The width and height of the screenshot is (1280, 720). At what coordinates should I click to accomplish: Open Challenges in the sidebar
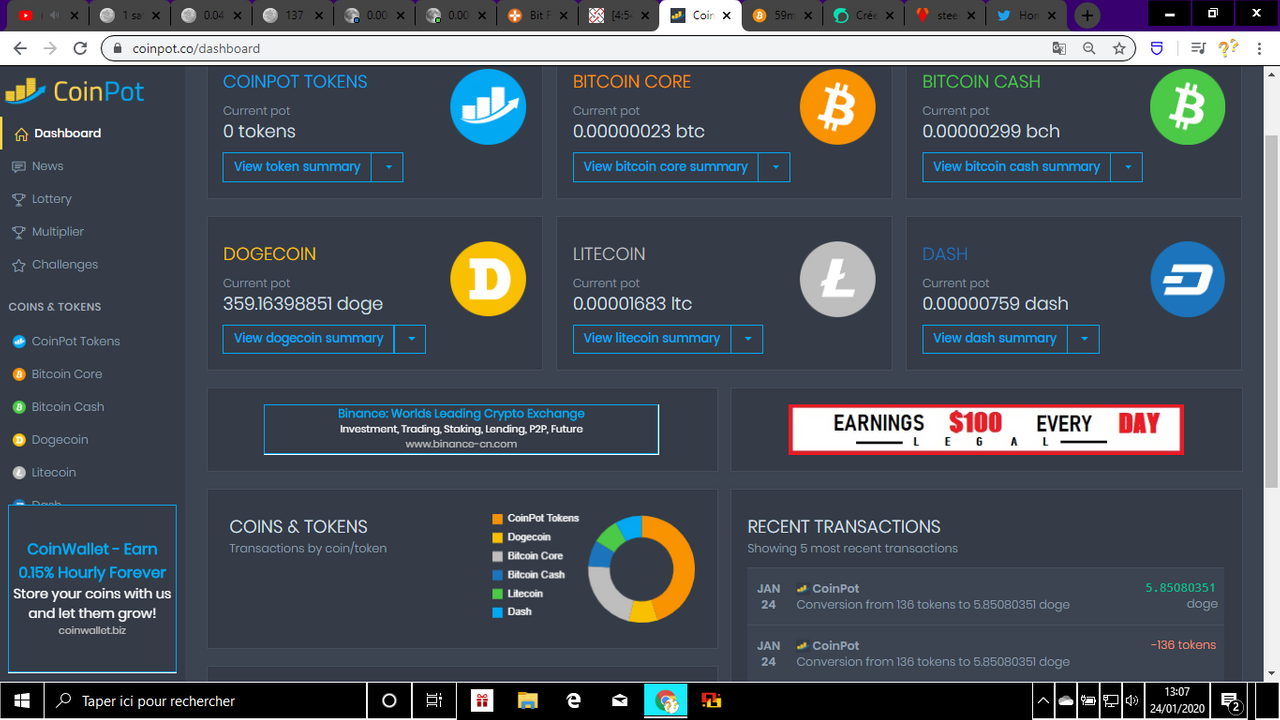pos(65,265)
